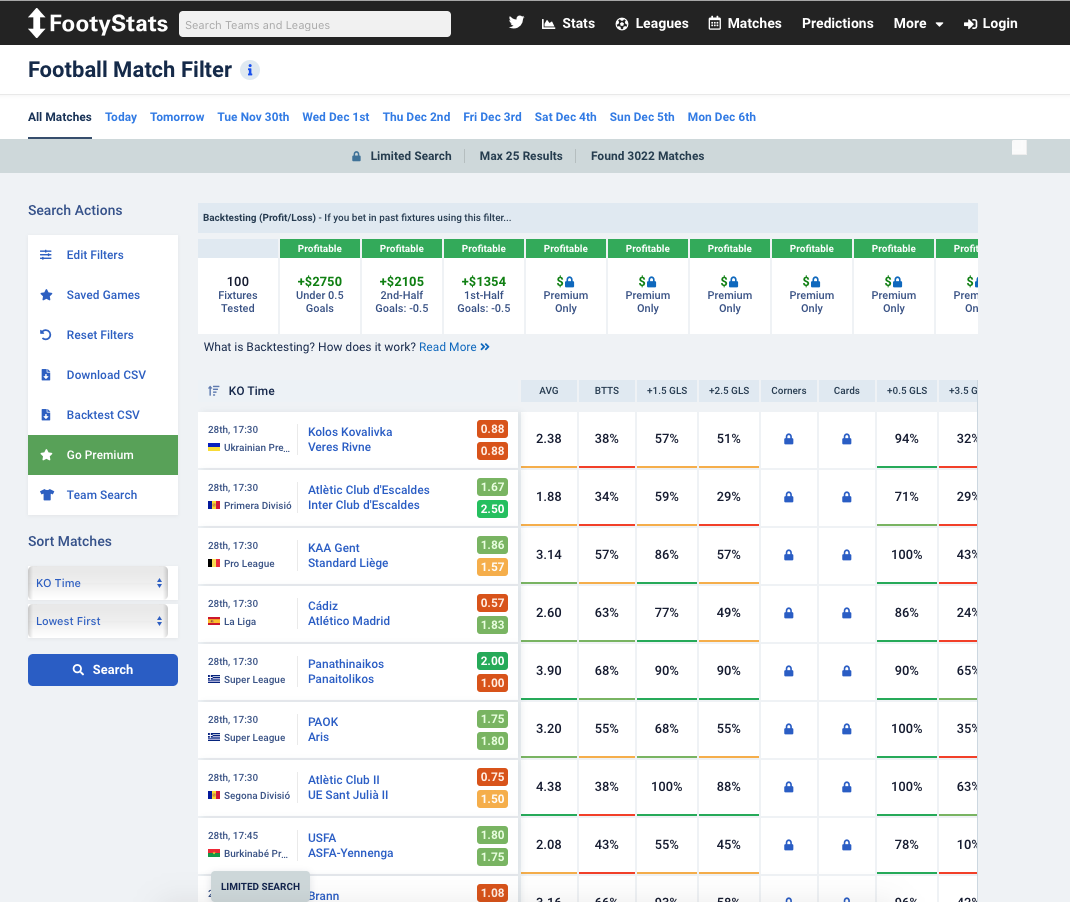Click the Corners lock icon for Panathinaikos row
Image resolution: width=1070 pixels, height=902 pixels.
[788, 671]
